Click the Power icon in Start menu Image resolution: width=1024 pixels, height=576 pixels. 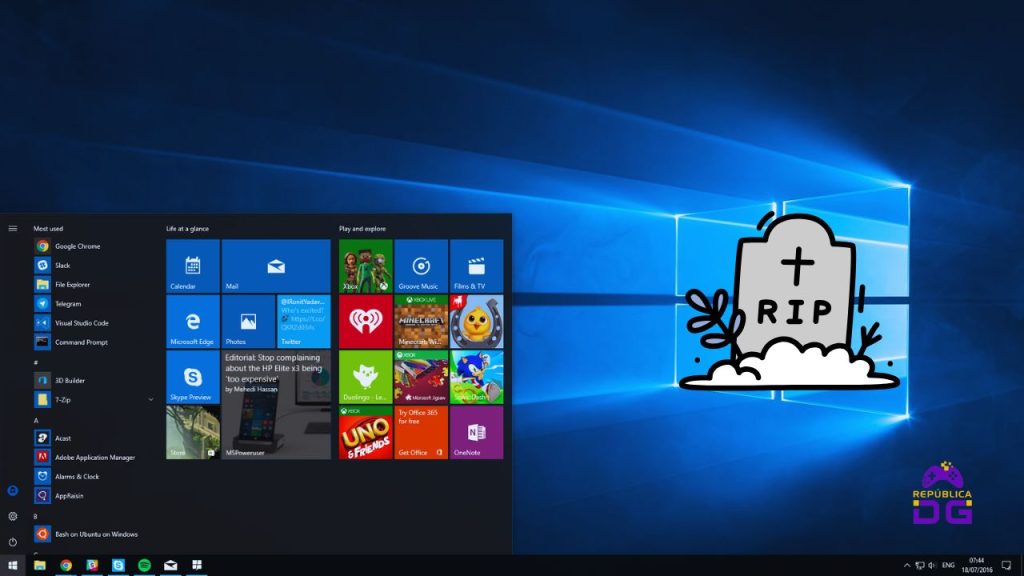tap(13, 541)
